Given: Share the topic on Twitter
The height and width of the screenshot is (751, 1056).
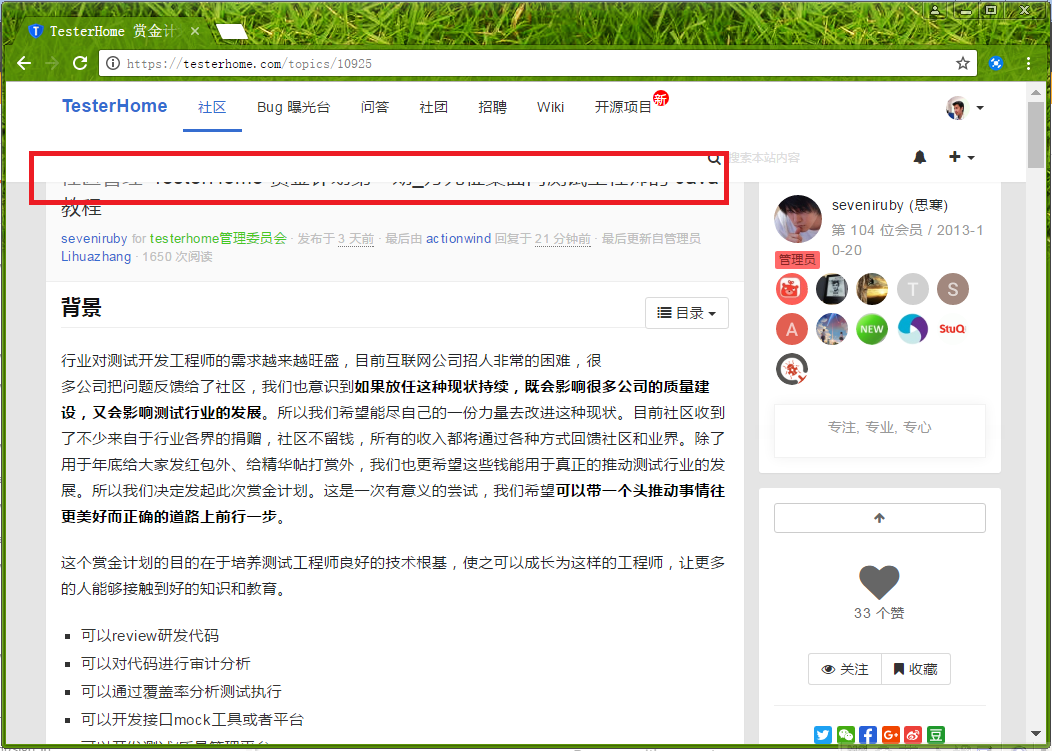Looking at the screenshot, I should [x=822, y=735].
